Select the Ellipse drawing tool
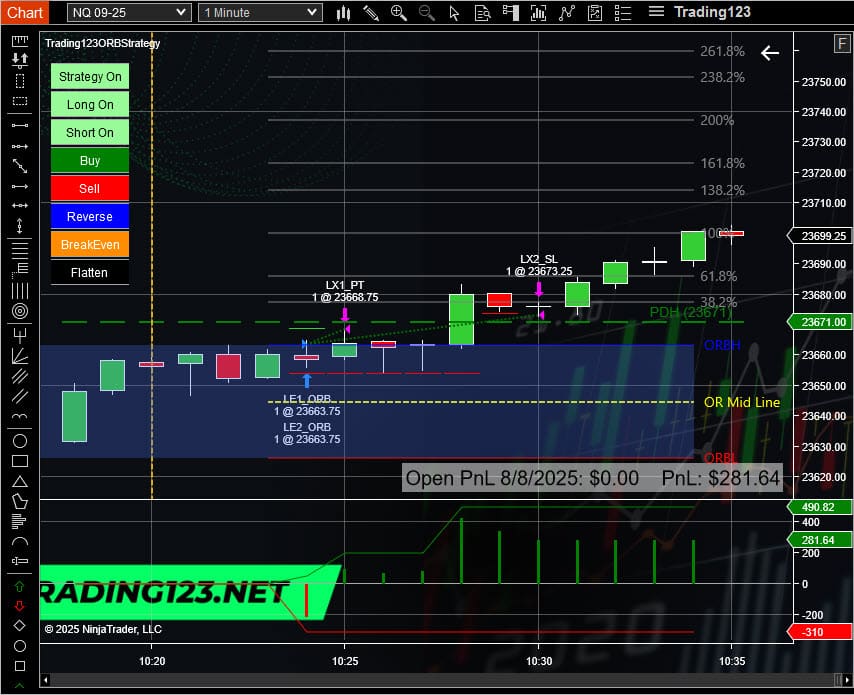Image resolution: width=854 pixels, height=695 pixels. pos(20,441)
